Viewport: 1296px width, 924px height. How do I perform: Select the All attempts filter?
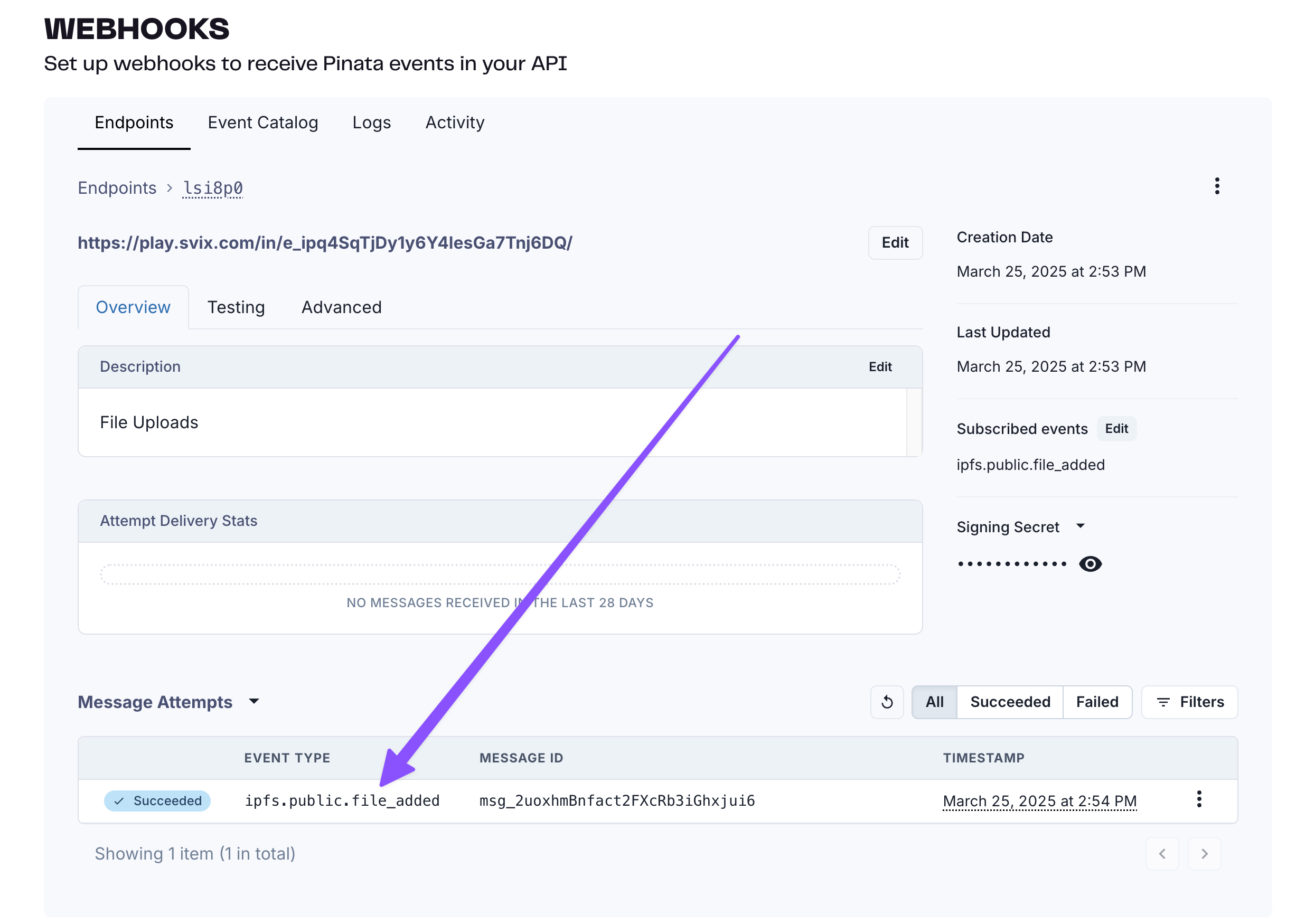click(934, 702)
